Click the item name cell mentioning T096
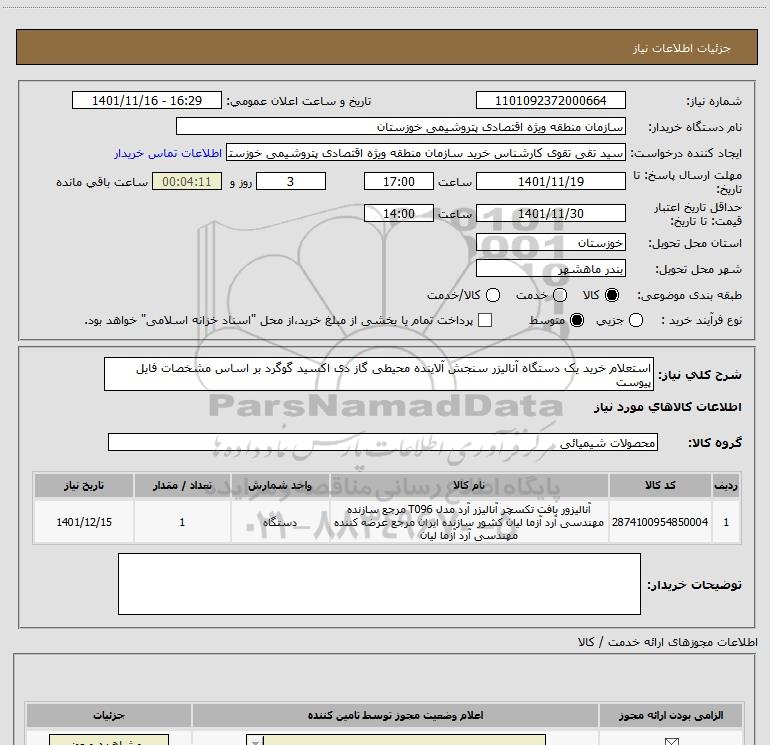This screenshot has width=770, height=745. (x=469, y=522)
